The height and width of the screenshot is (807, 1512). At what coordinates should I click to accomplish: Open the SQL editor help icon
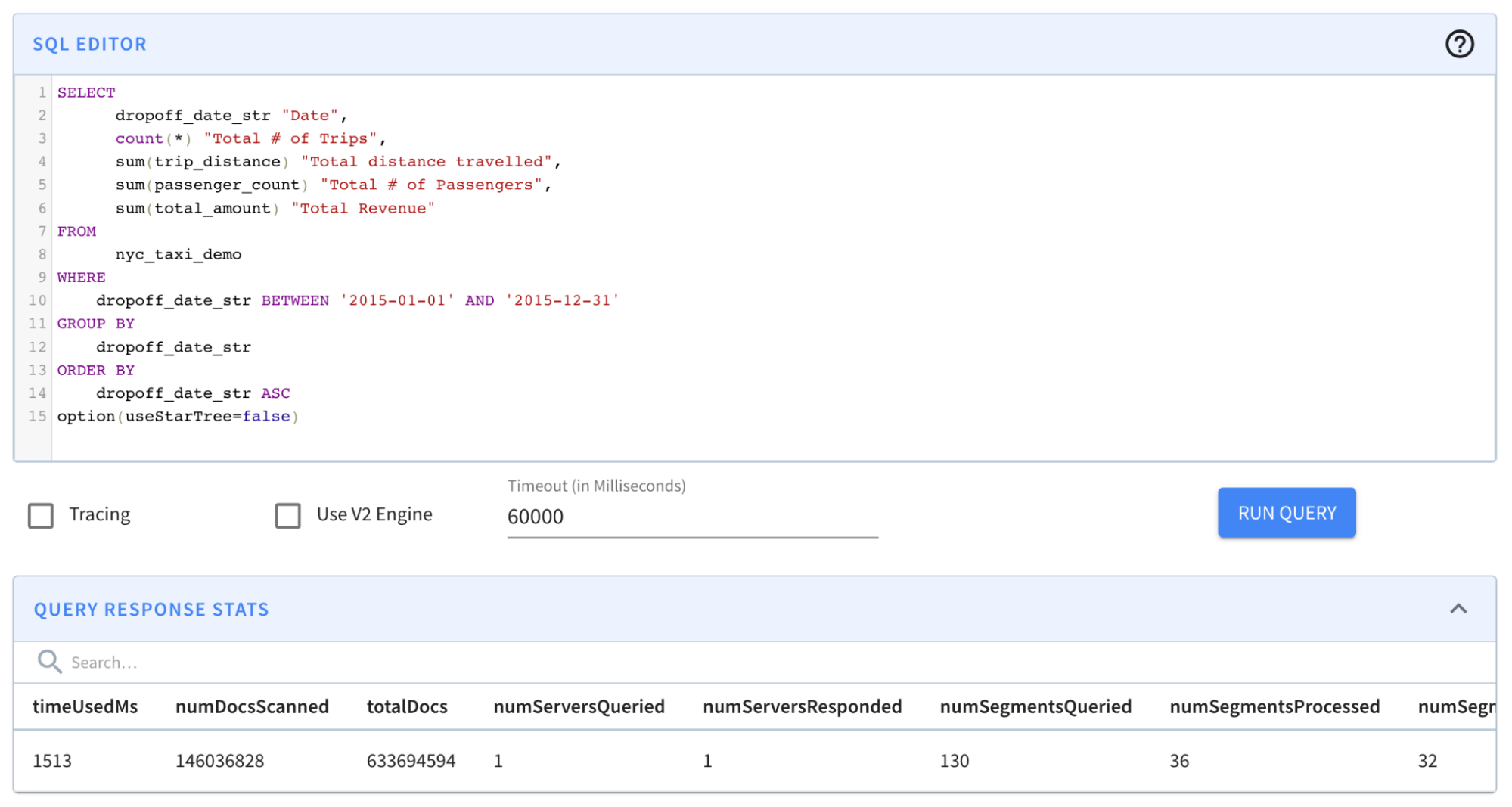pyautogui.click(x=1458, y=44)
